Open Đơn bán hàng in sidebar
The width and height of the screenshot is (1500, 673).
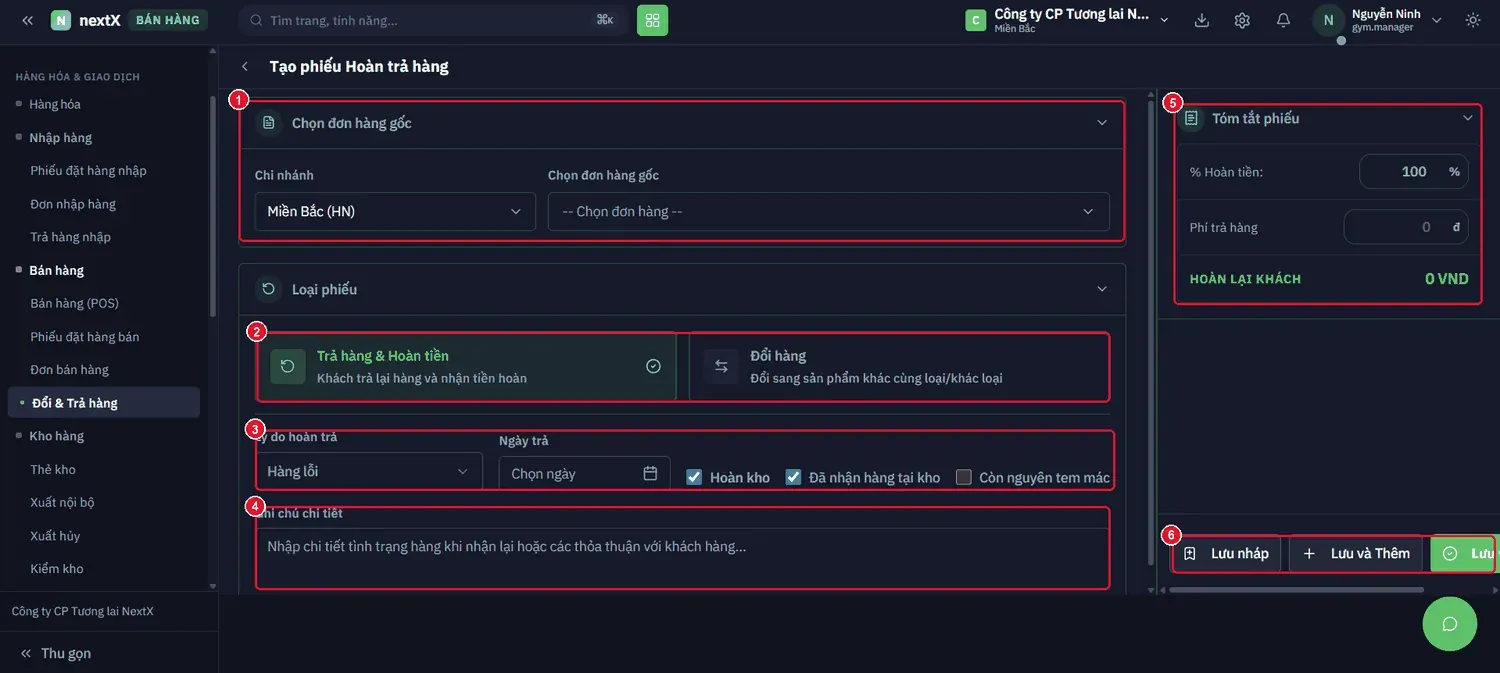click(69, 369)
